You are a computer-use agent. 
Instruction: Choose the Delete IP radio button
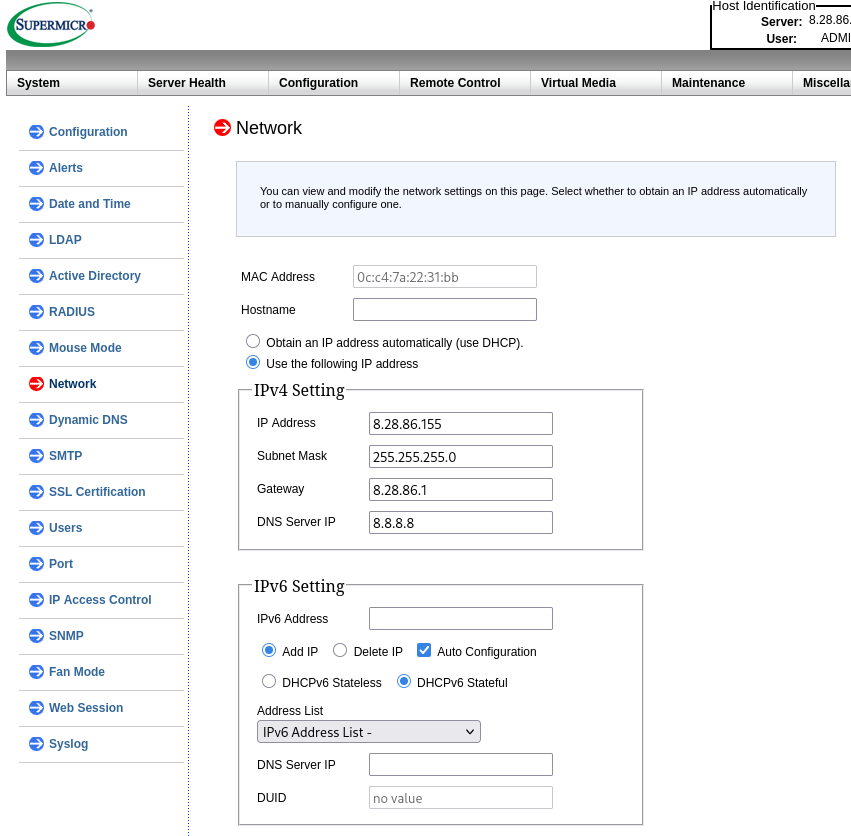point(340,650)
